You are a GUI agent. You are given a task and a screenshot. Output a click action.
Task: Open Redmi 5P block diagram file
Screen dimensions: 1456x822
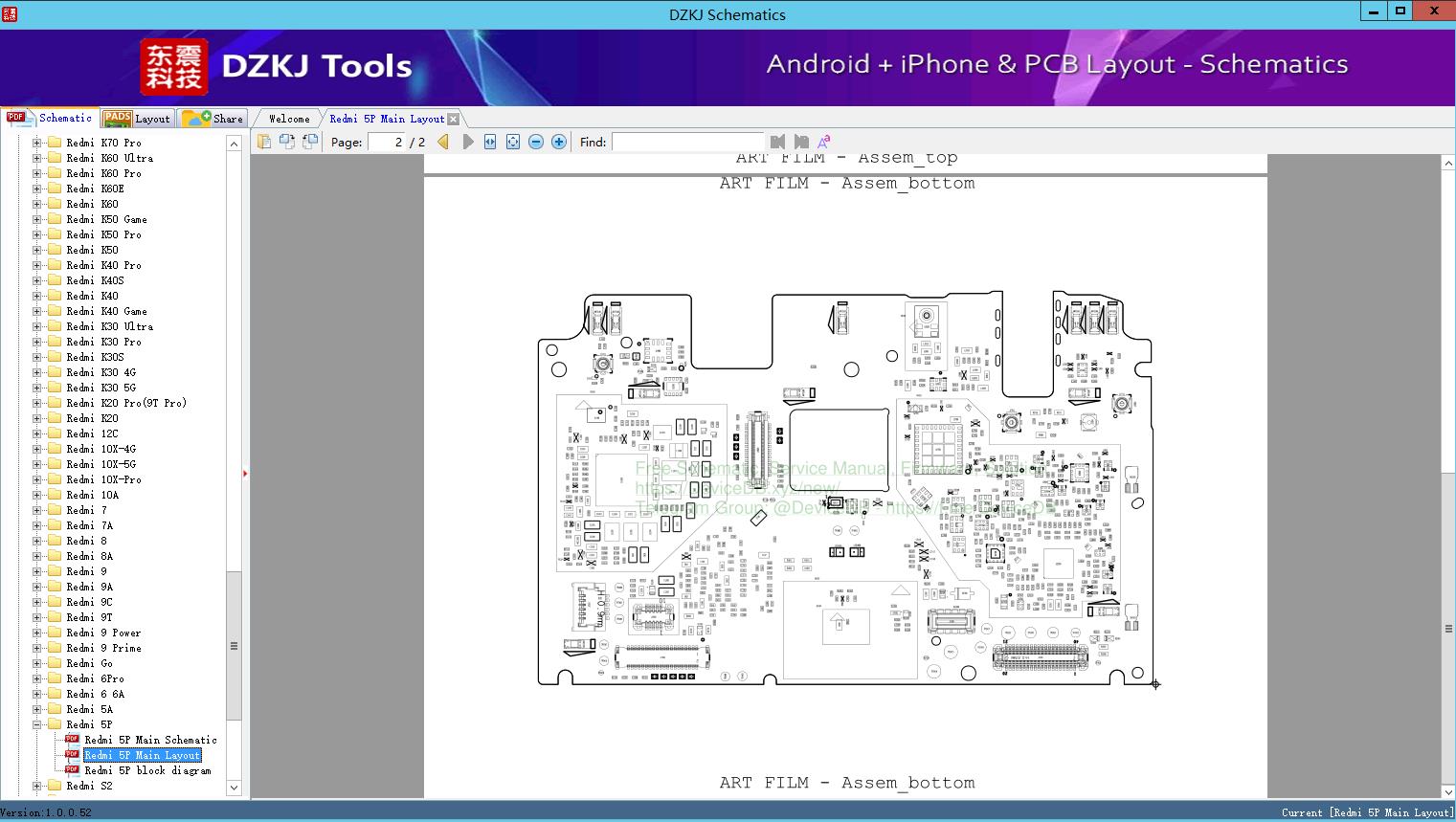147,770
